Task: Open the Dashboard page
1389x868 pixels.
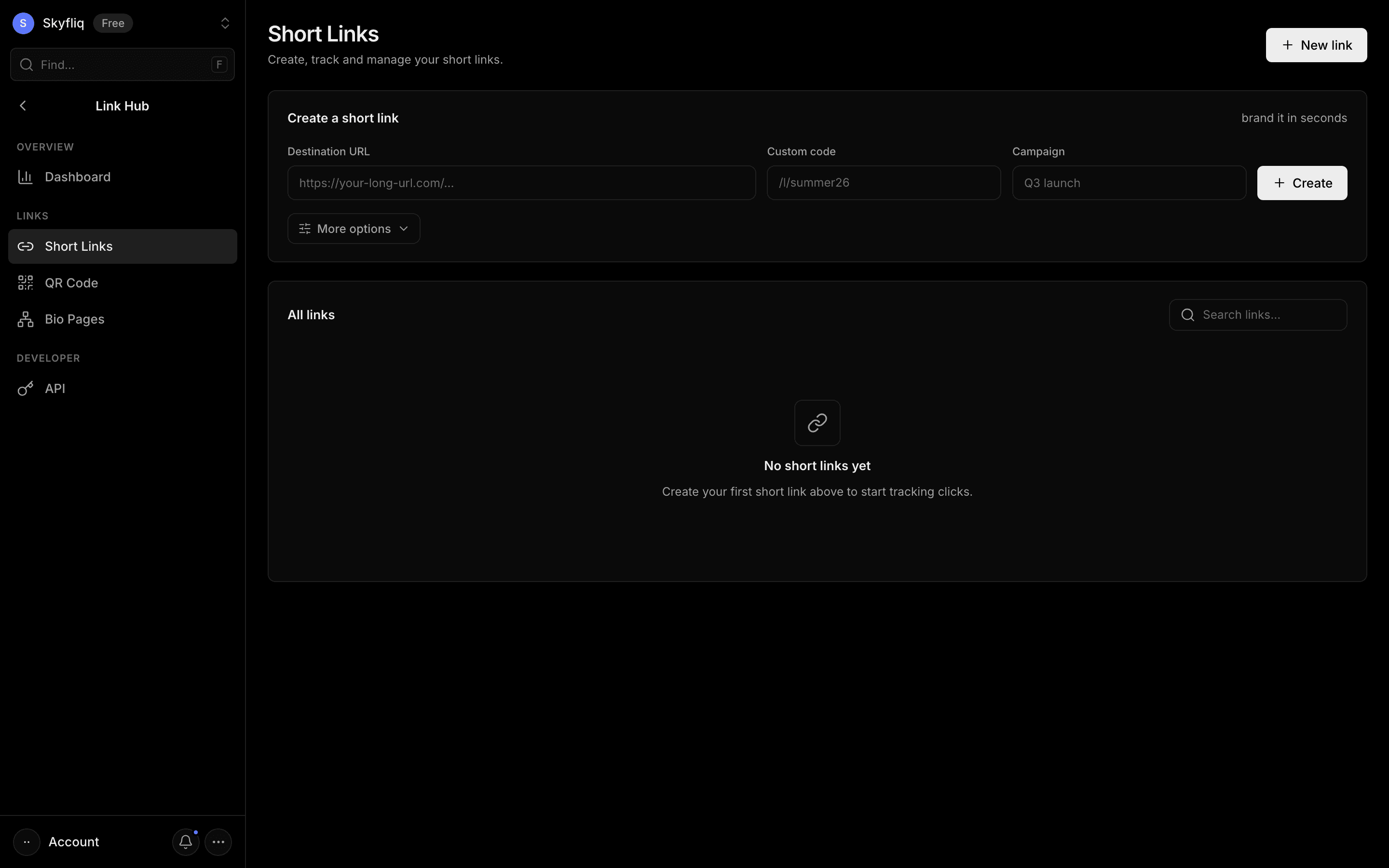Action: (122, 177)
